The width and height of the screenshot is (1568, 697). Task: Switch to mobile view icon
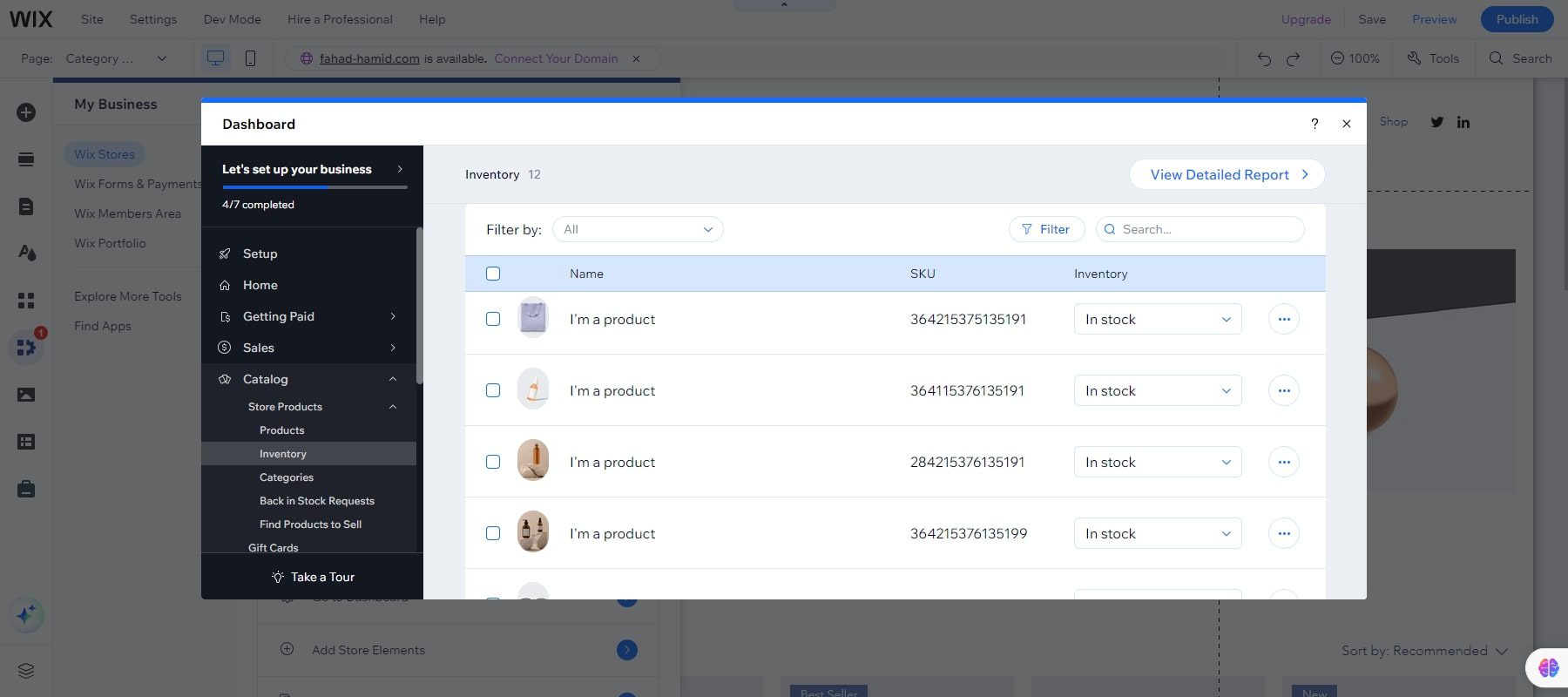[250, 58]
